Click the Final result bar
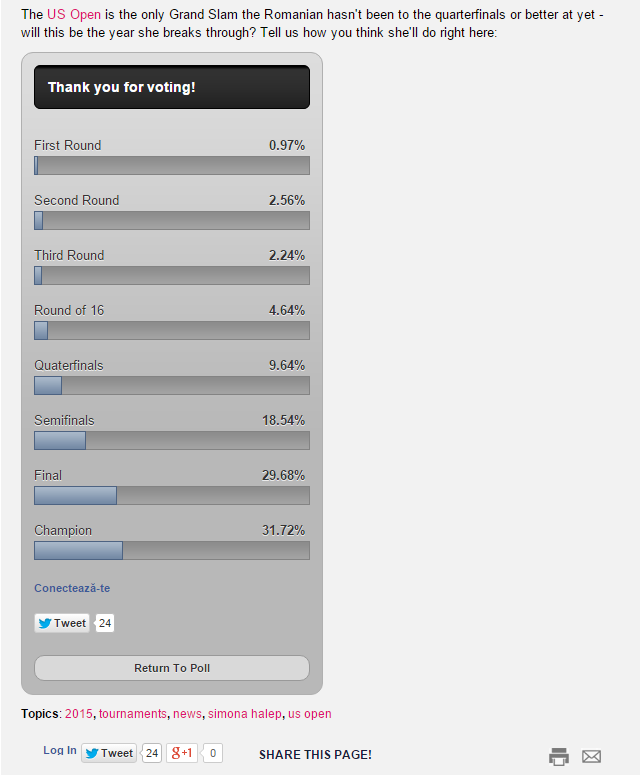 (172, 495)
